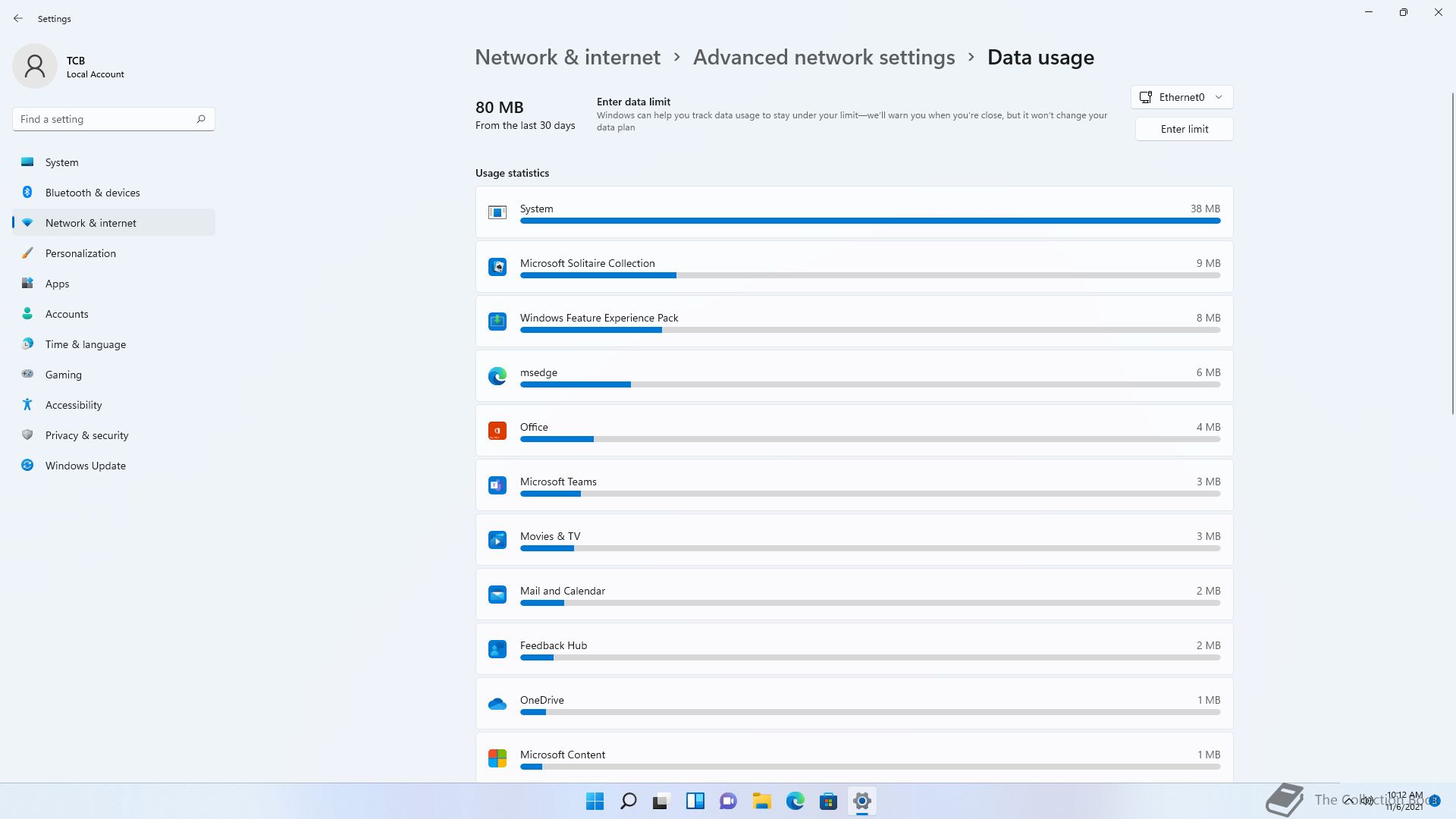Click the Microsoft Content row label
This screenshot has width=1456, height=819.
point(563,755)
